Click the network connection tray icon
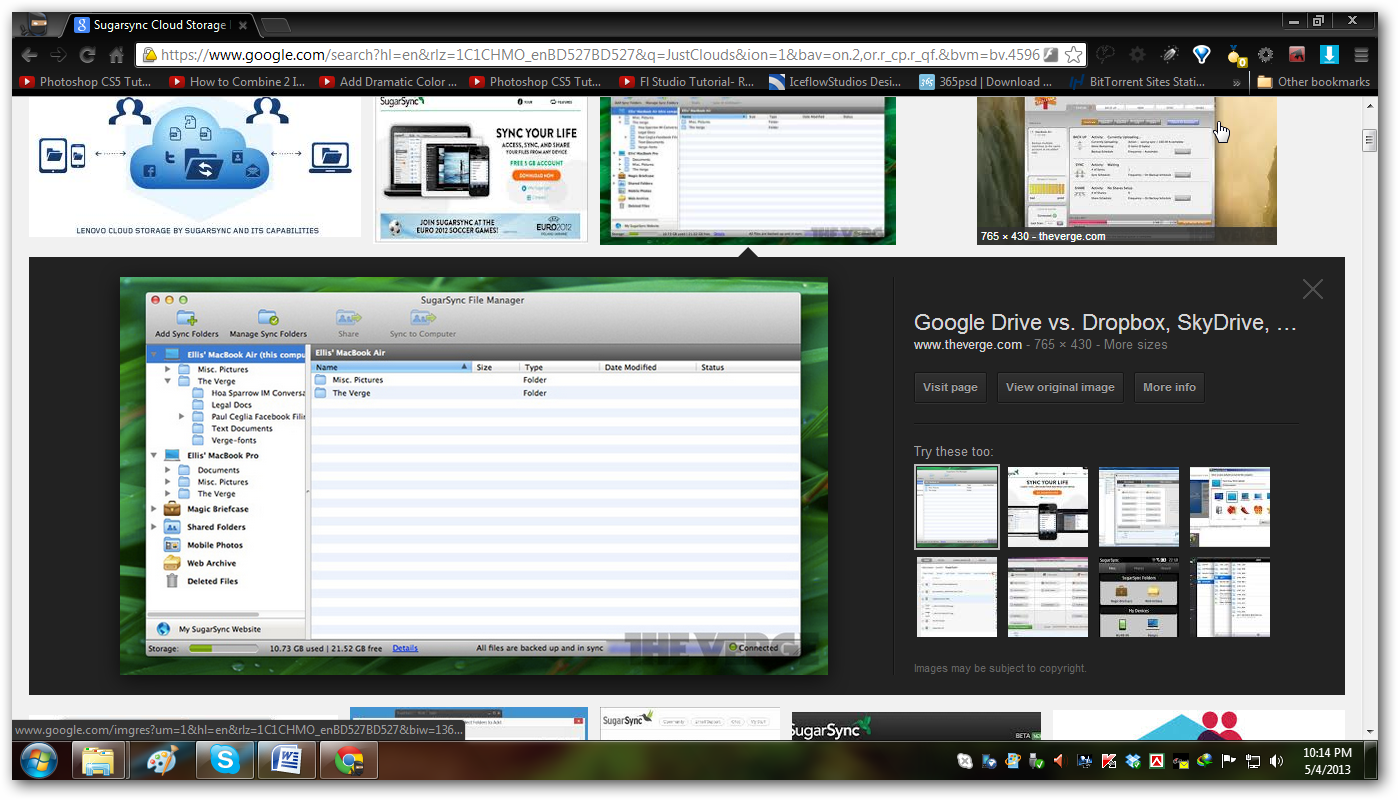This screenshot has height=800, width=1398. tap(1252, 762)
